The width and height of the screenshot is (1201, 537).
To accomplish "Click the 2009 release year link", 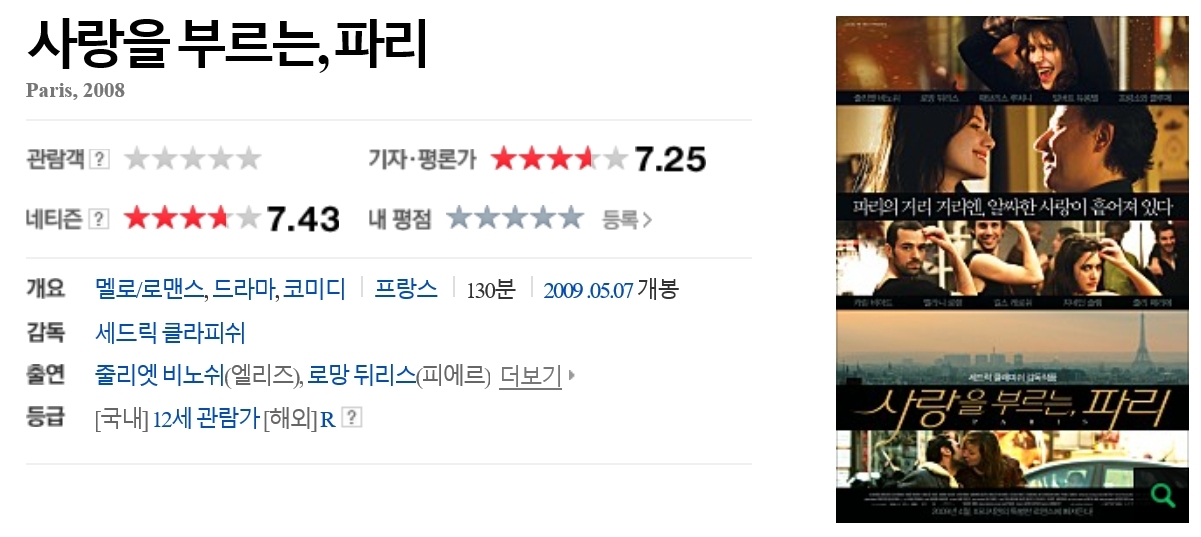I will click(x=564, y=291).
